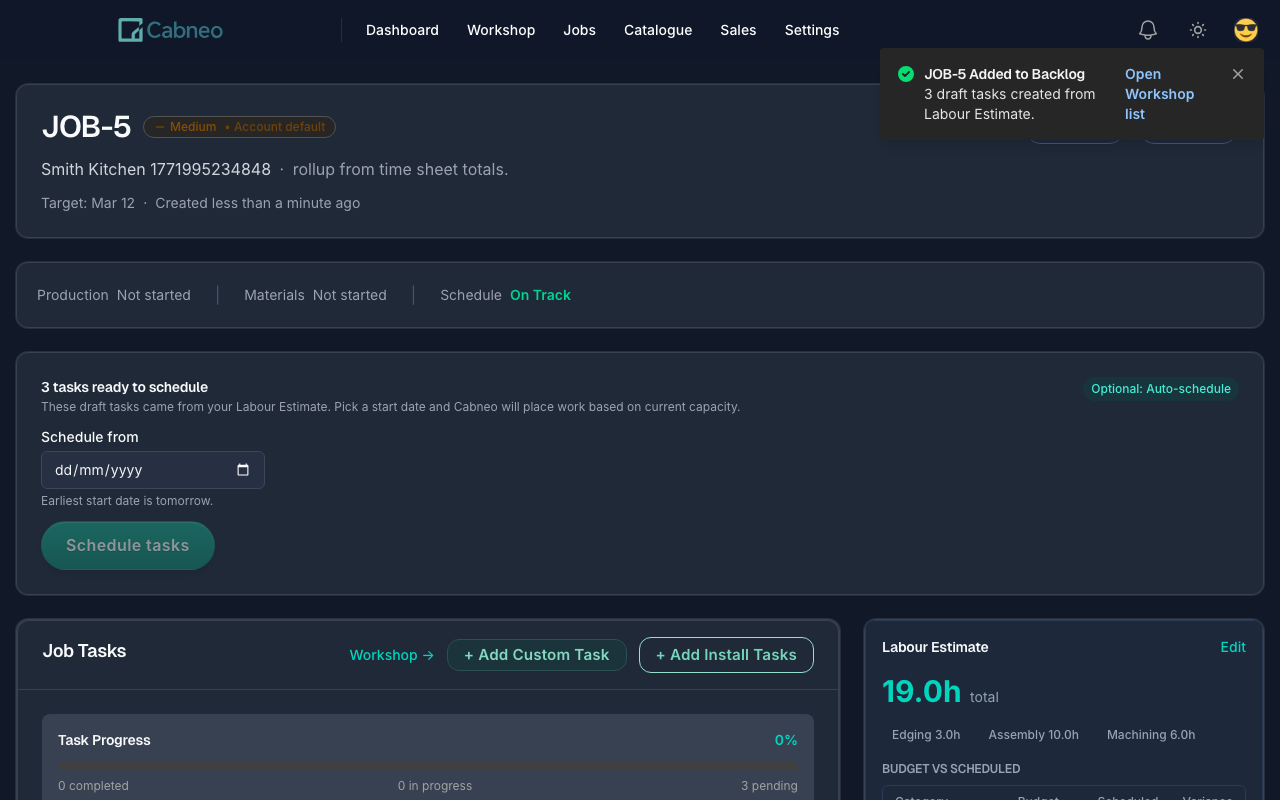The image size is (1280, 800).
Task: Navigate to the Jobs menu item
Action: point(579,30)
